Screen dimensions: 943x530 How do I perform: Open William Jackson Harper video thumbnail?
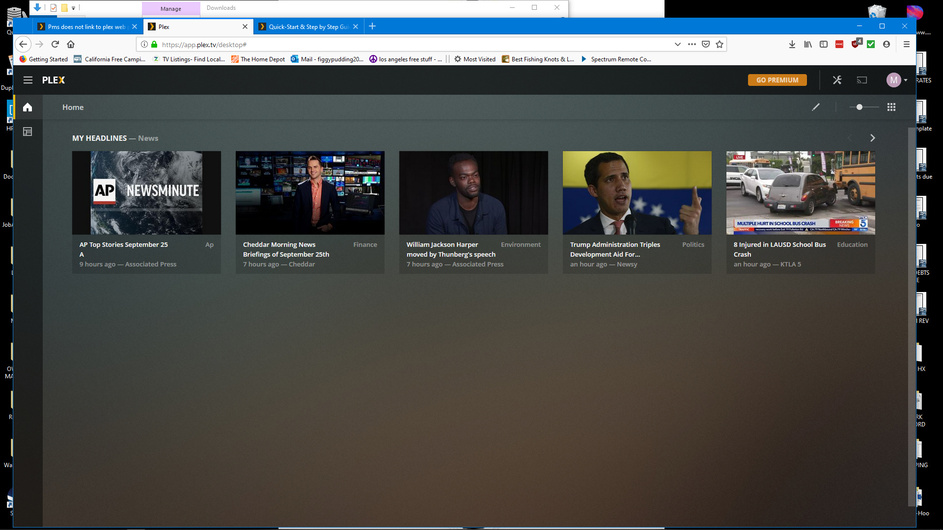click(473, 193)
